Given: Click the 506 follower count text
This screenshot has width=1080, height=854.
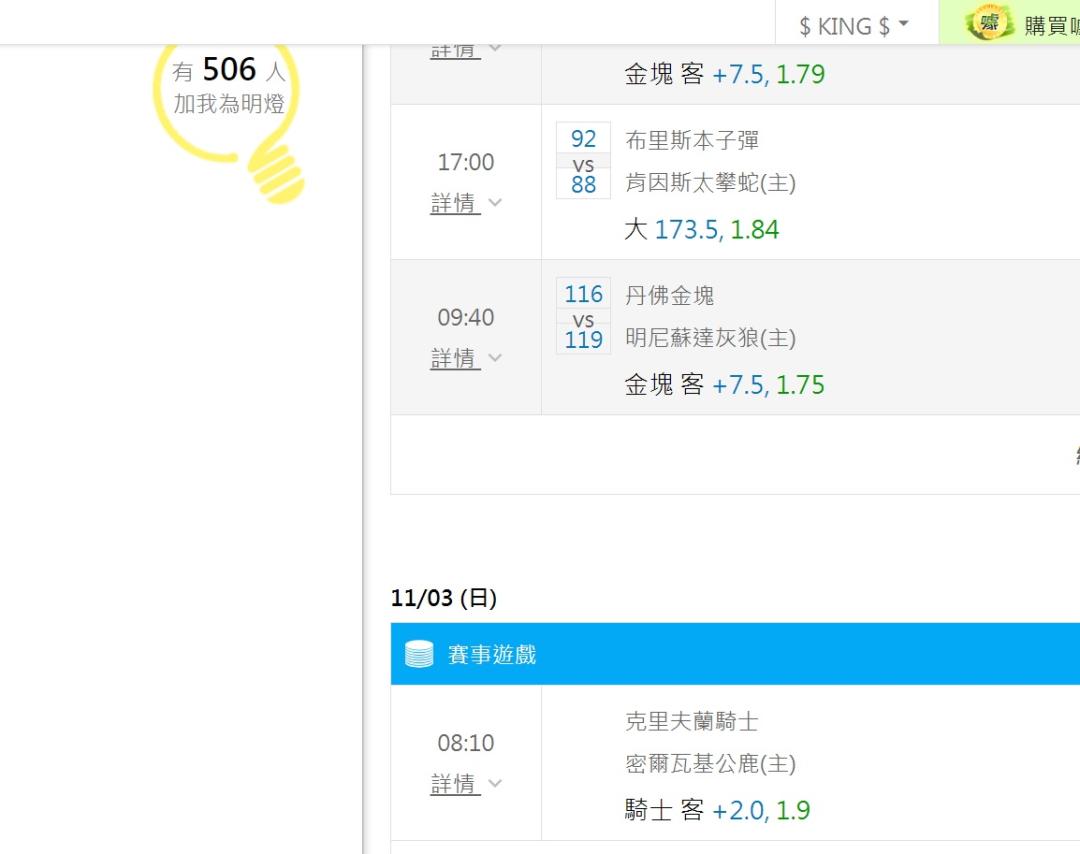Looking at the screenshot, I should tap(229, 70).
